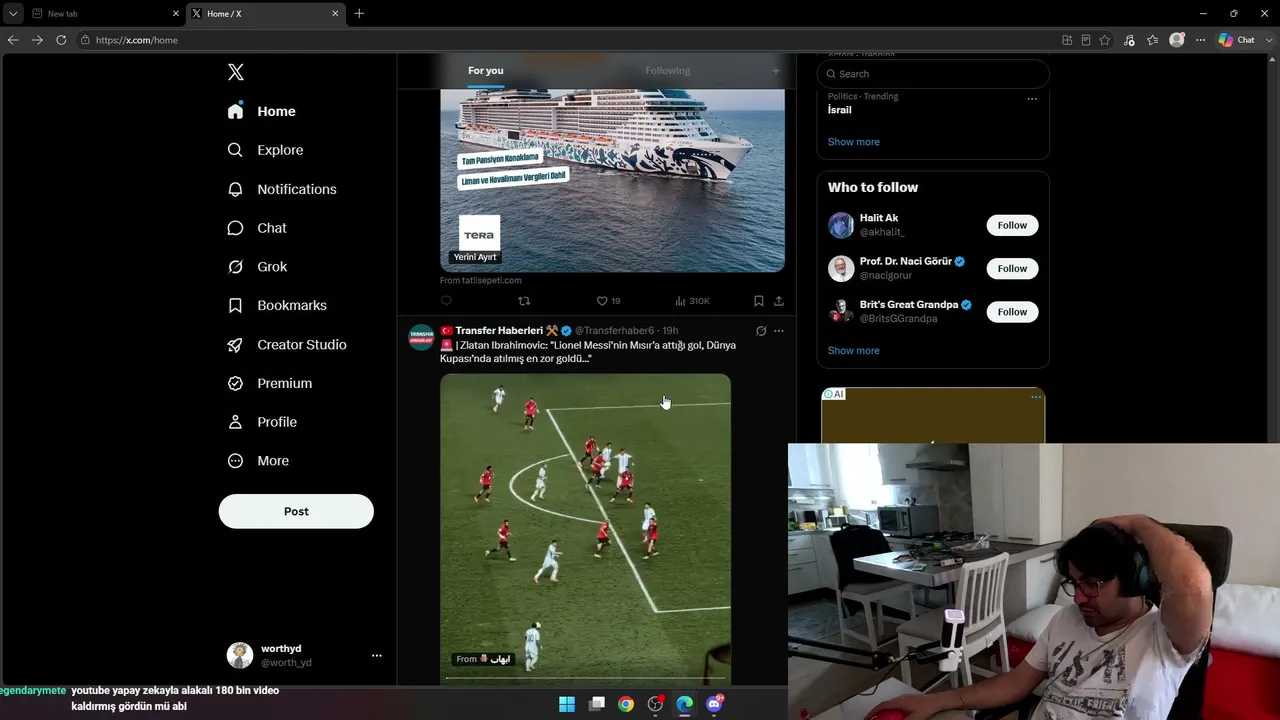The image size is (1280, 720).
Task: Open the Transfer Haberleri post timestamp 19h
Action: pyautogui.click(x=670, y=331)
